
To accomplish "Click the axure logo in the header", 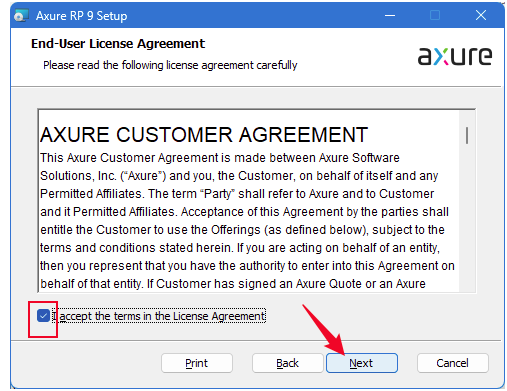I will (x=455, y=56).
